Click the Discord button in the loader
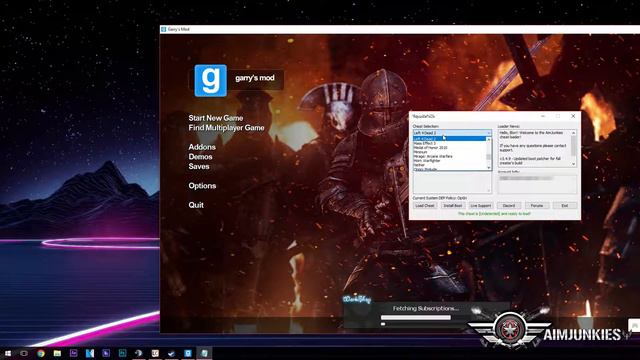The image size is (640, 360). (x=509, y=206)
